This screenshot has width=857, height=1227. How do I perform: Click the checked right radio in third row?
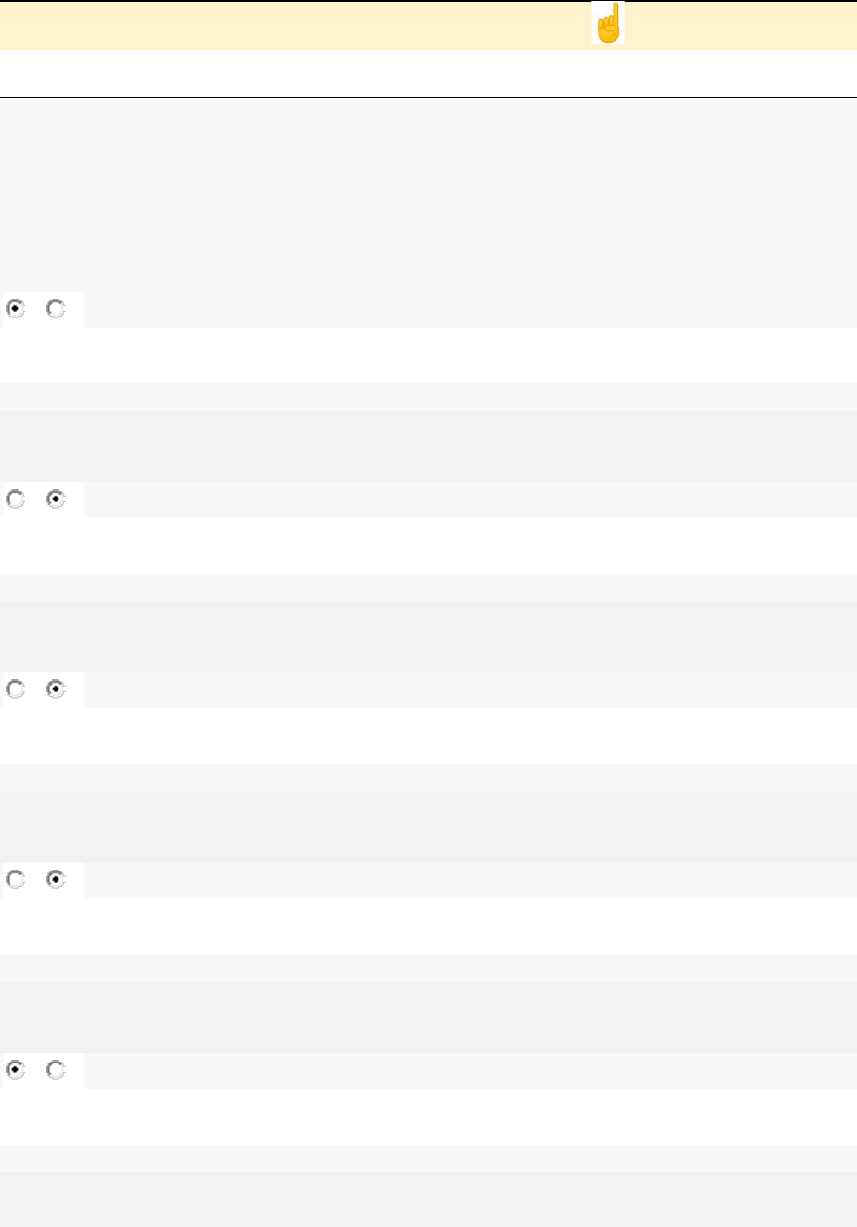coord(56,690)
